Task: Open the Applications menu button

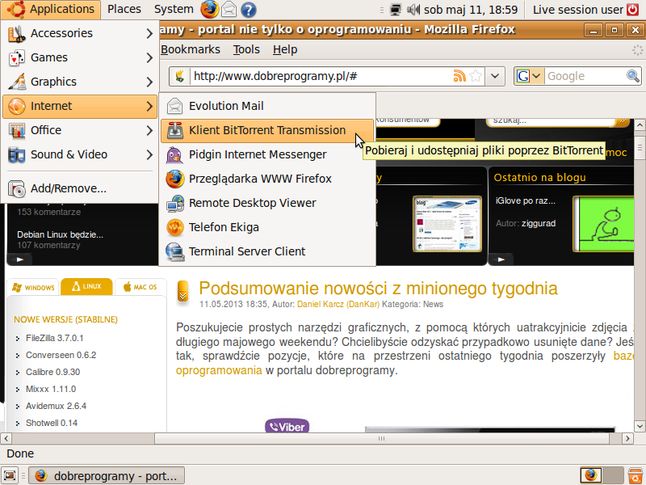Action: [x=51, y=9]
